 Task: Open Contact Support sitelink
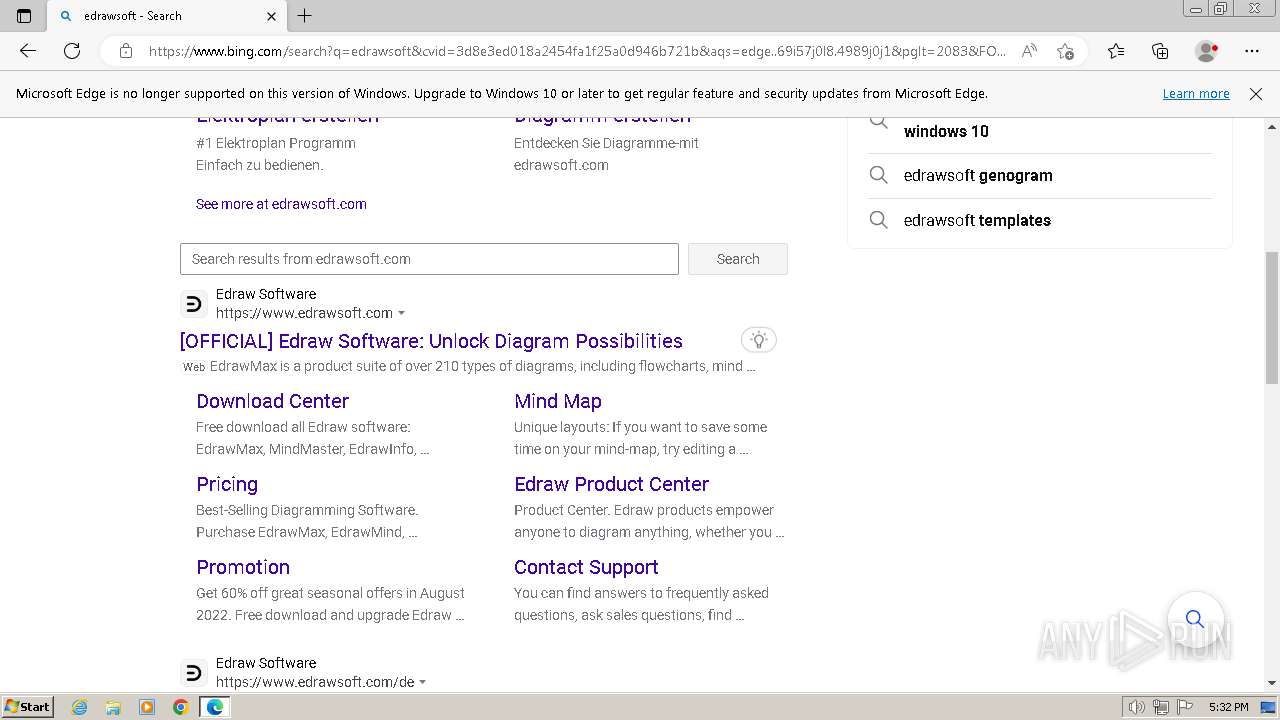586,567
